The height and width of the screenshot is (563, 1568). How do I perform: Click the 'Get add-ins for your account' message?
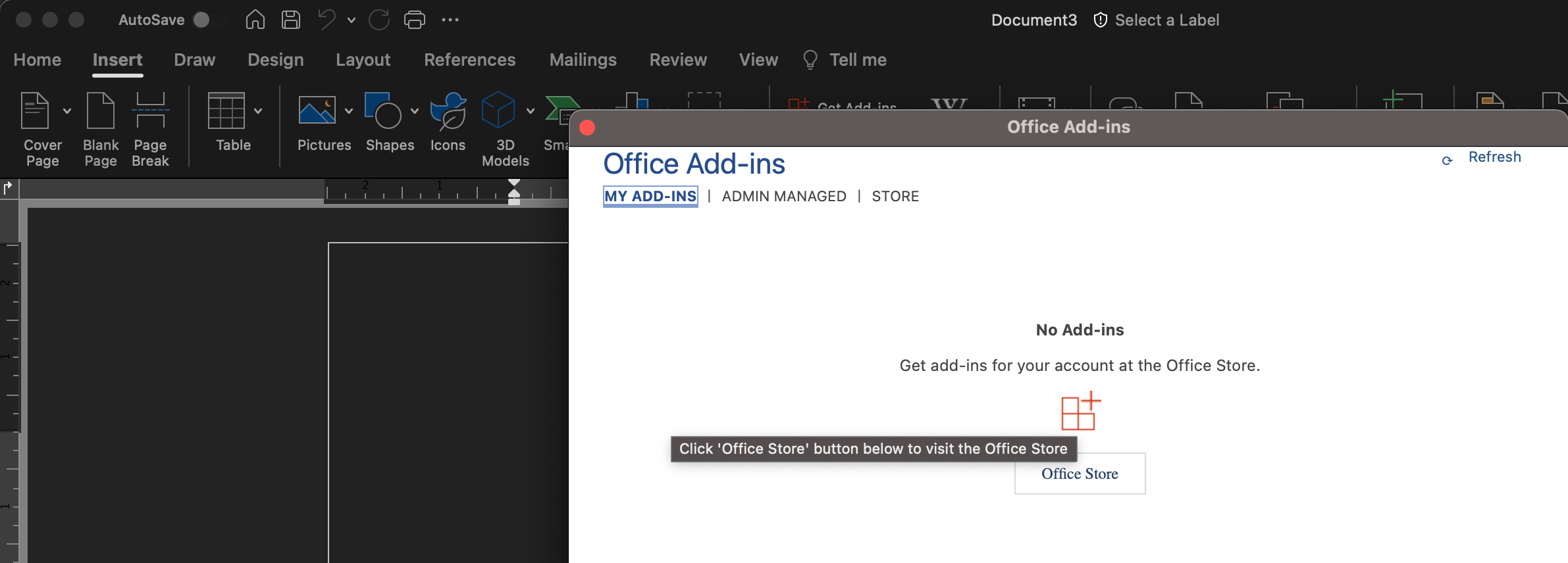pyautogui.click(x=1080, y=366)
